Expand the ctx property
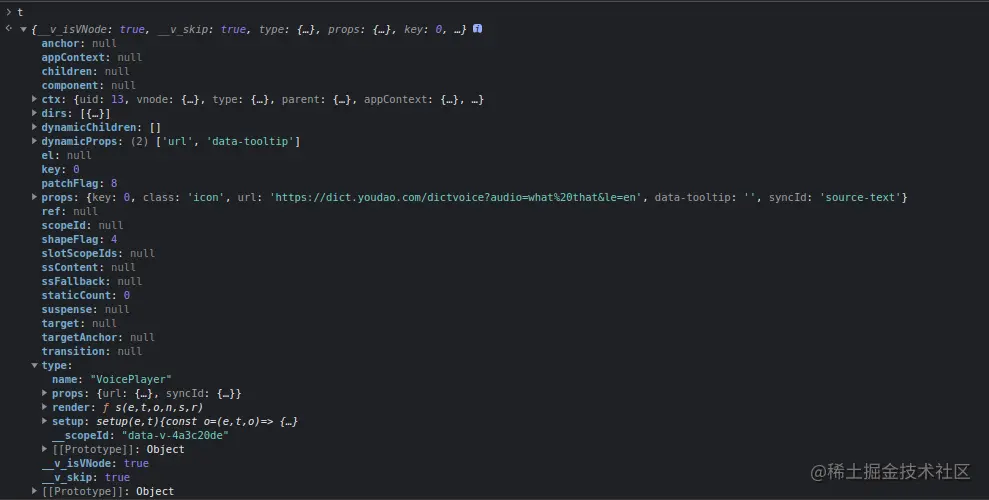 point(35,100)
